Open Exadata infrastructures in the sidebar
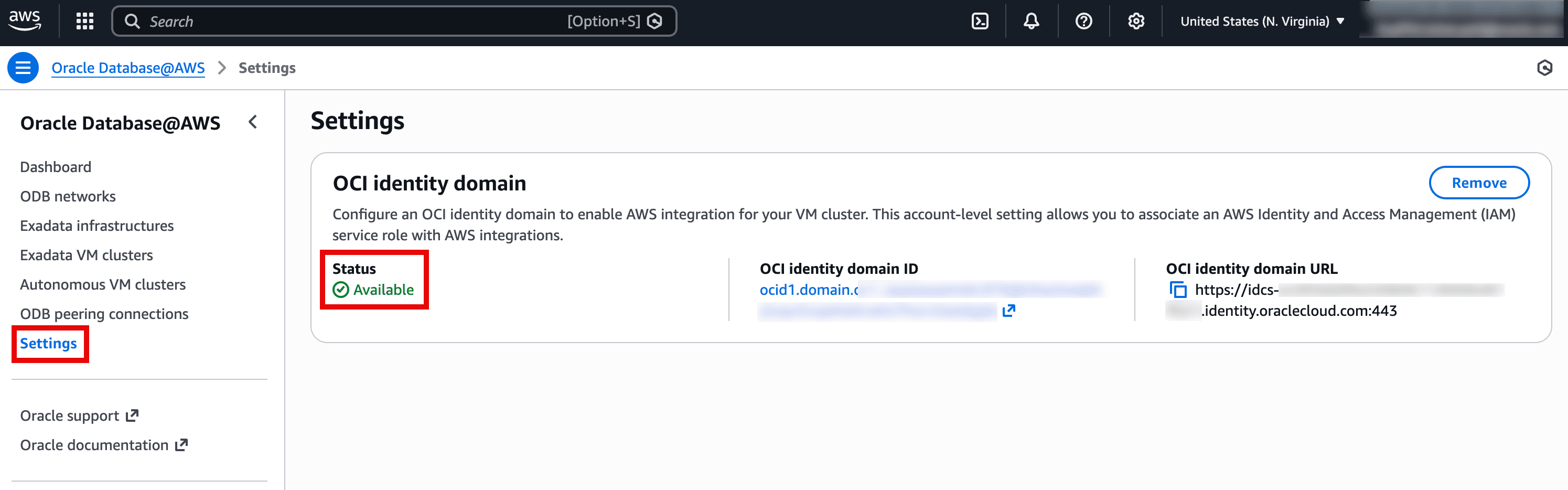The image size is (1568, 490). 97,226
